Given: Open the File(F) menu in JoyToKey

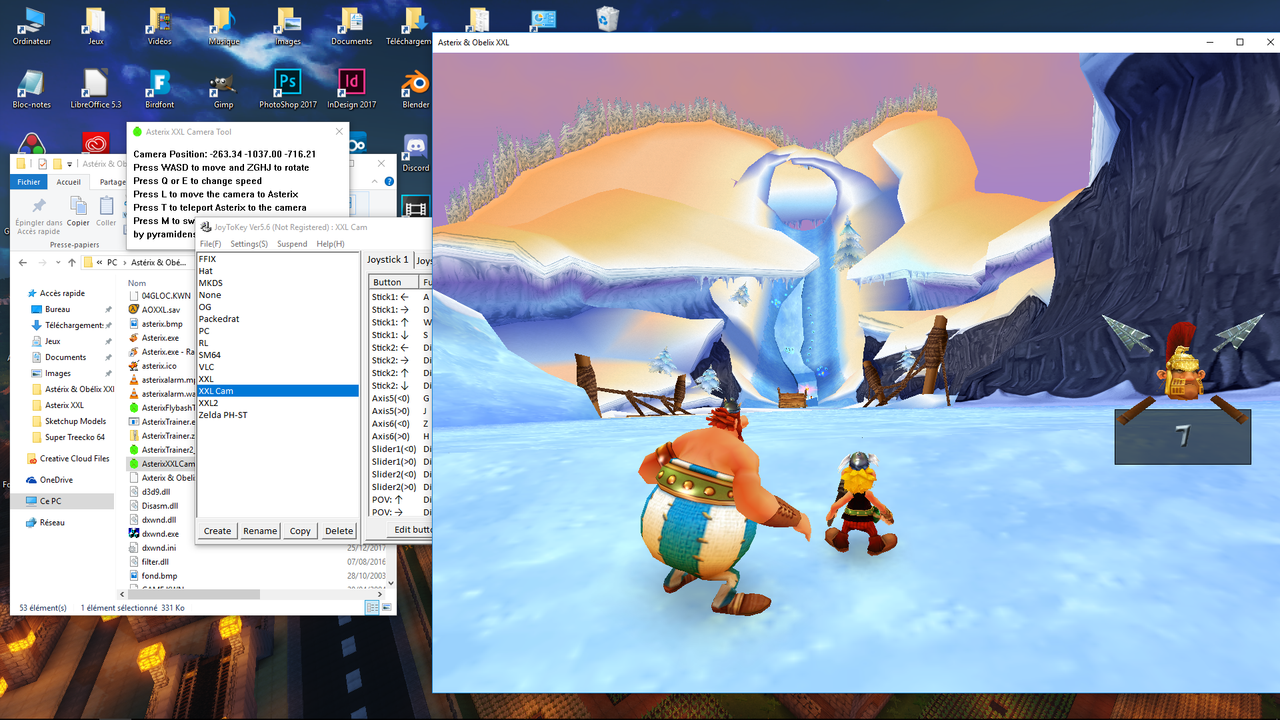Looking at the screenshot, I should (x=210, y=244).
